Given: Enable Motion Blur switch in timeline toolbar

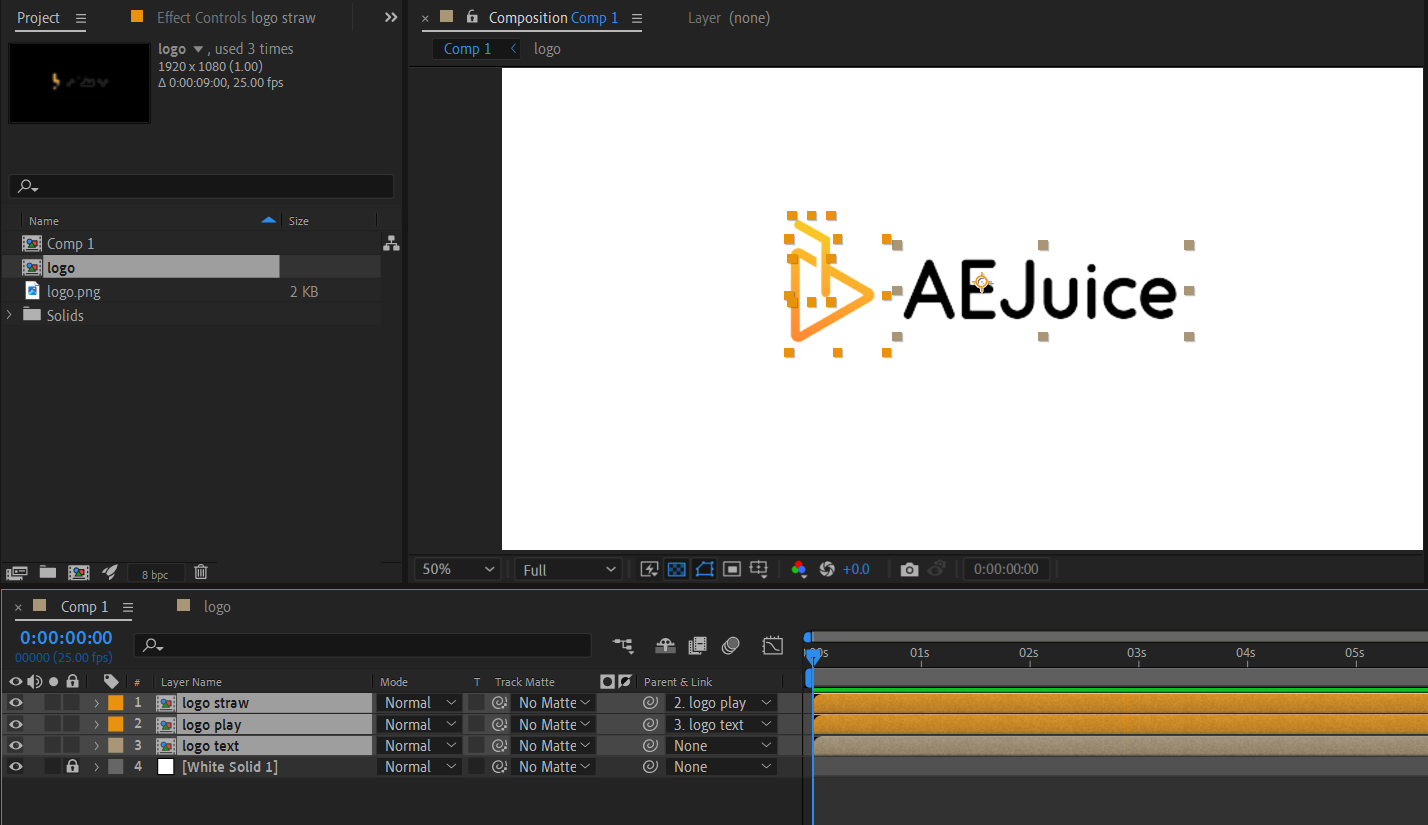Looking at the screenshot, I should [x=730, y=645].
